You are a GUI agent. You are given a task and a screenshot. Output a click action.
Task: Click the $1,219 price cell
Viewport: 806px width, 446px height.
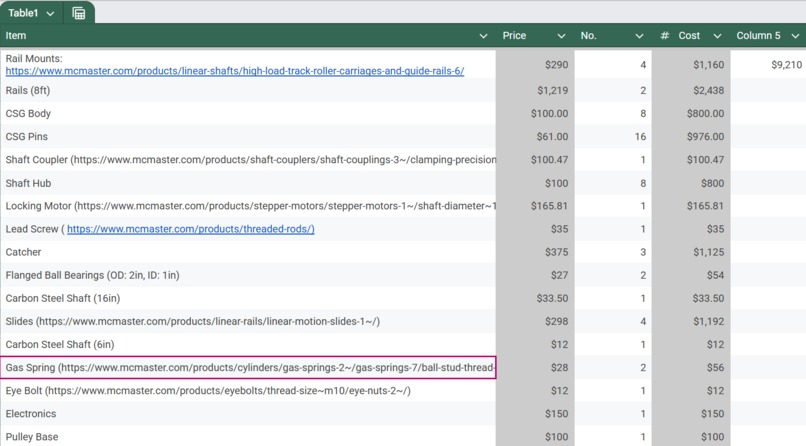[x=535, y=90]
